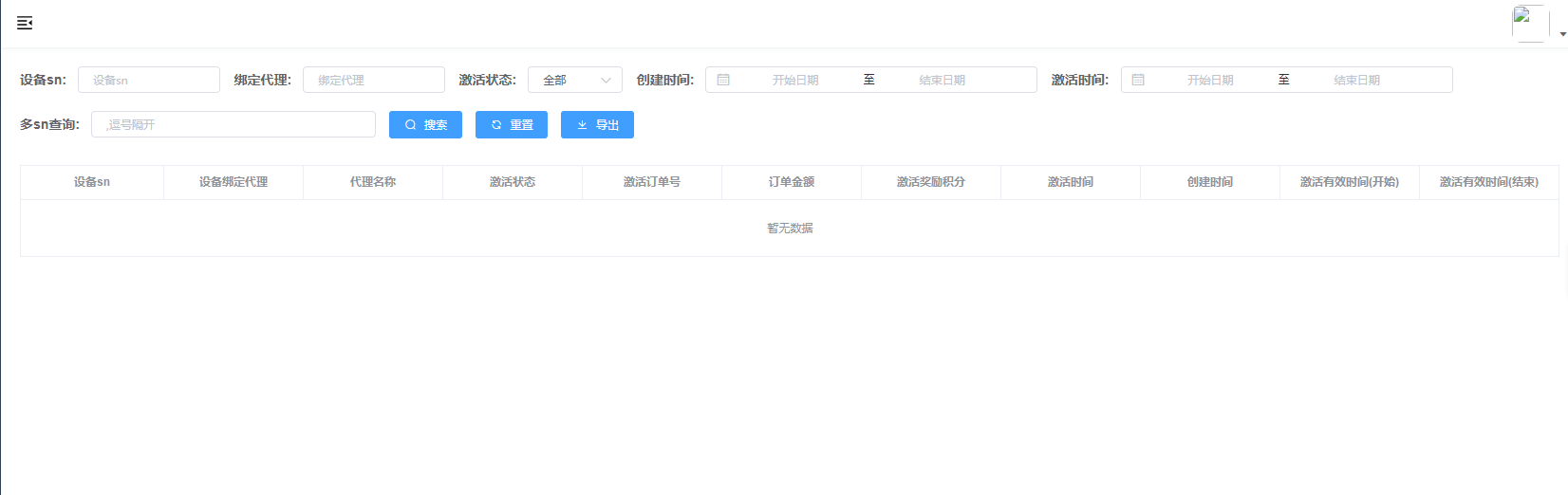This screenshot has width=1568, height=495.
Task: Focus the 设备sn input field
Action: coord(149,80)
